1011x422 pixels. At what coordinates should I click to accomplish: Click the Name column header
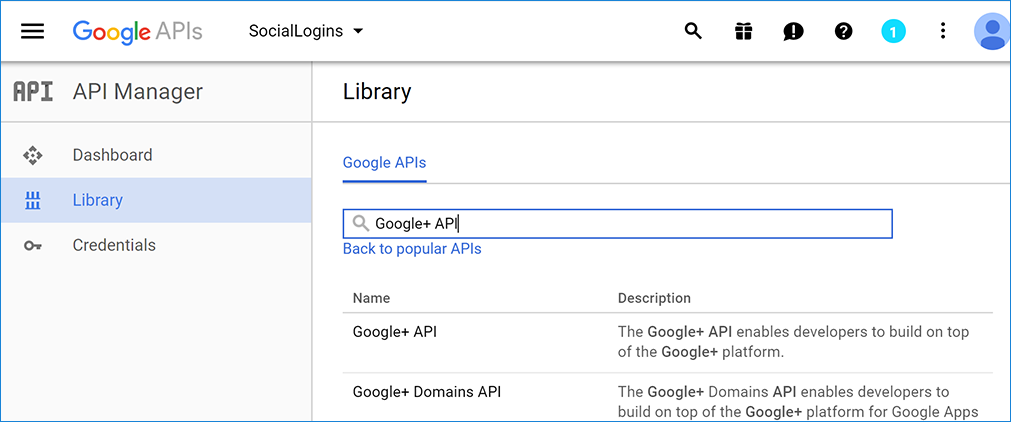pos(371,298)
